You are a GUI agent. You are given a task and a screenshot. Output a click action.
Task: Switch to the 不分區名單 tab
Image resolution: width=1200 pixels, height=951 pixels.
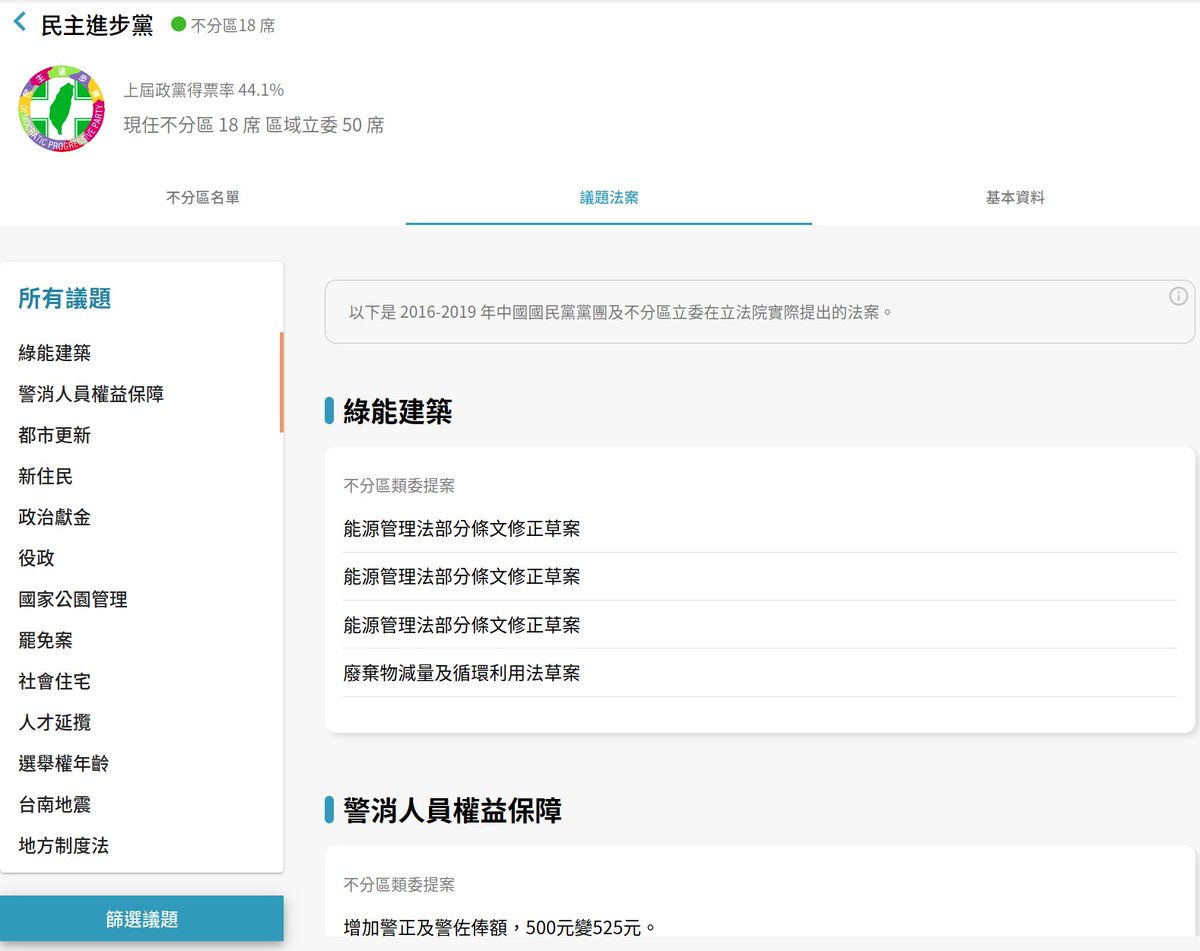point(203,198)
